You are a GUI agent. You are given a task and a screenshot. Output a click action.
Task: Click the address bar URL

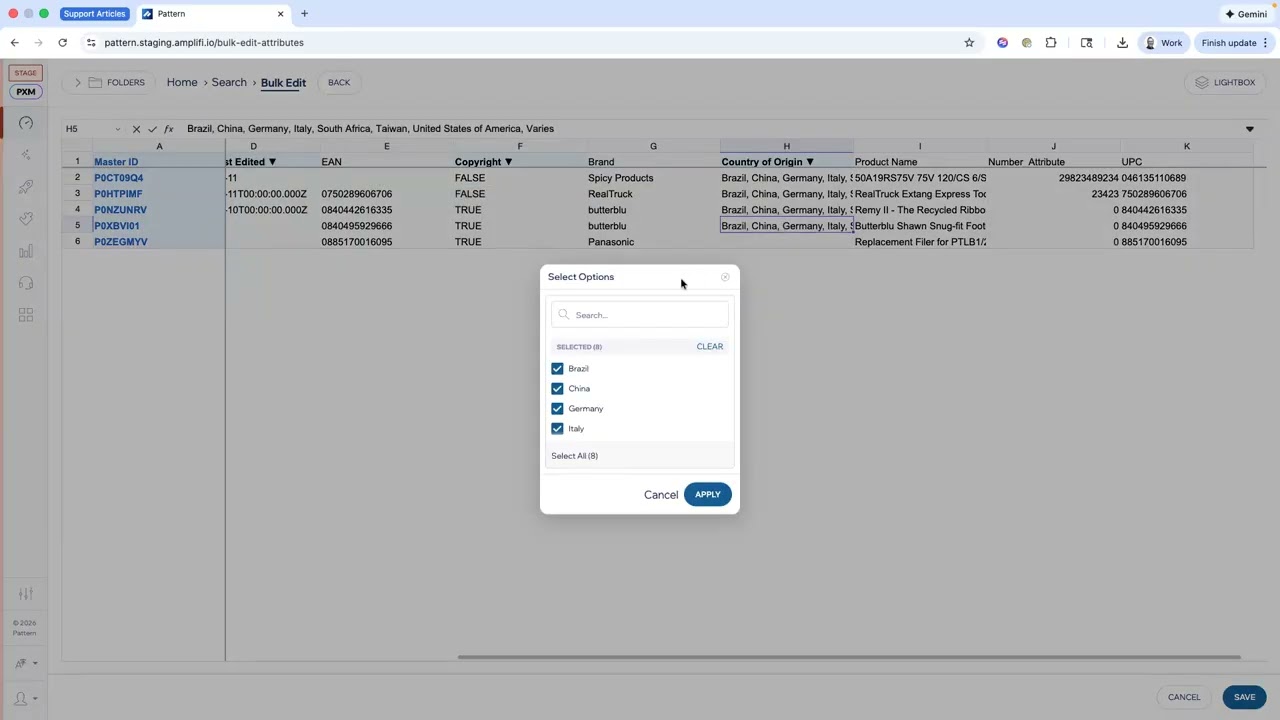(x=204, y=43)
